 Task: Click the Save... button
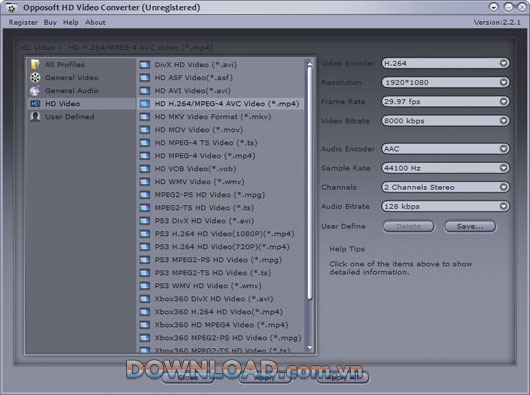(470, 226)
